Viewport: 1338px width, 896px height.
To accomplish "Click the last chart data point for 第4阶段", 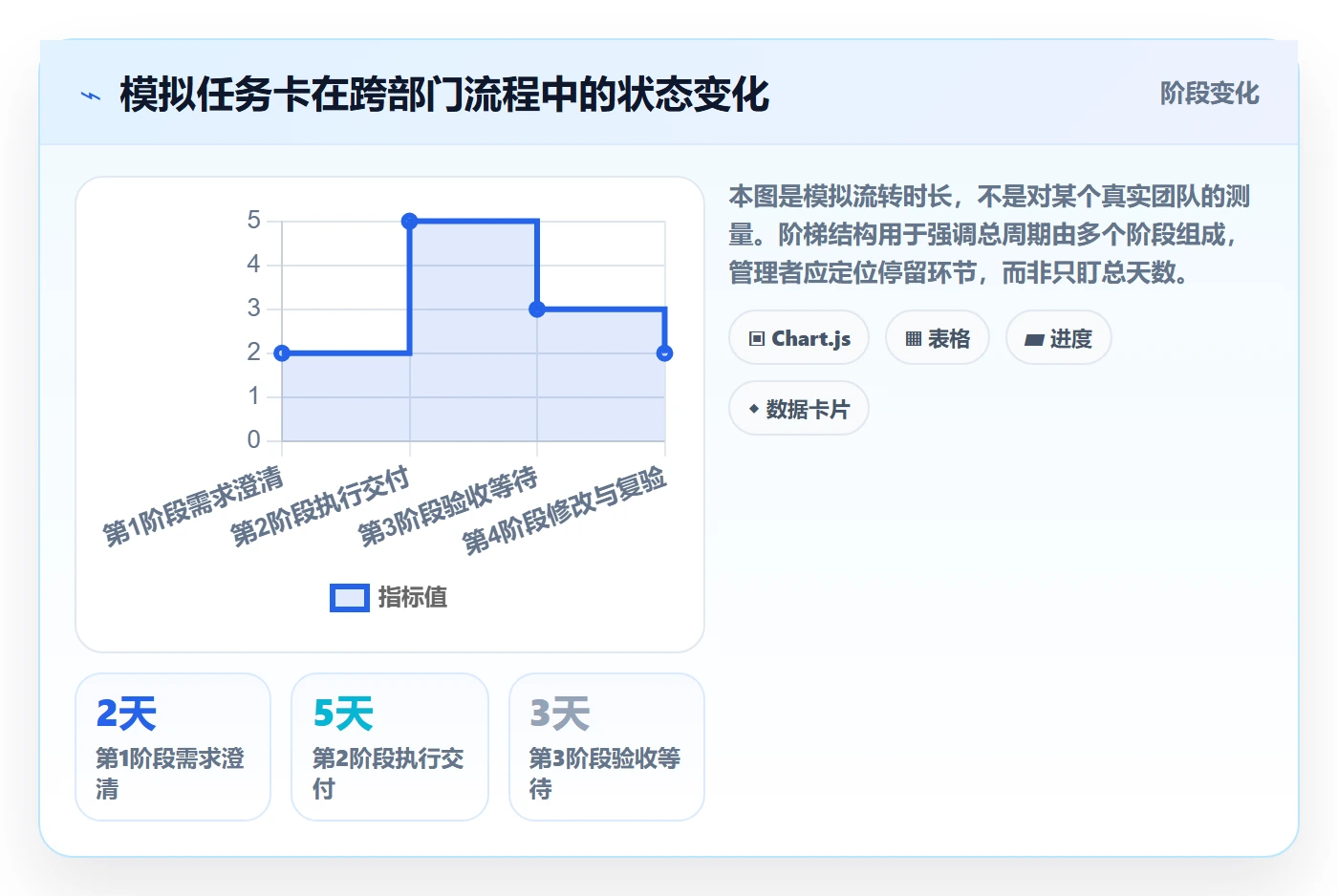I will (665, 353).
